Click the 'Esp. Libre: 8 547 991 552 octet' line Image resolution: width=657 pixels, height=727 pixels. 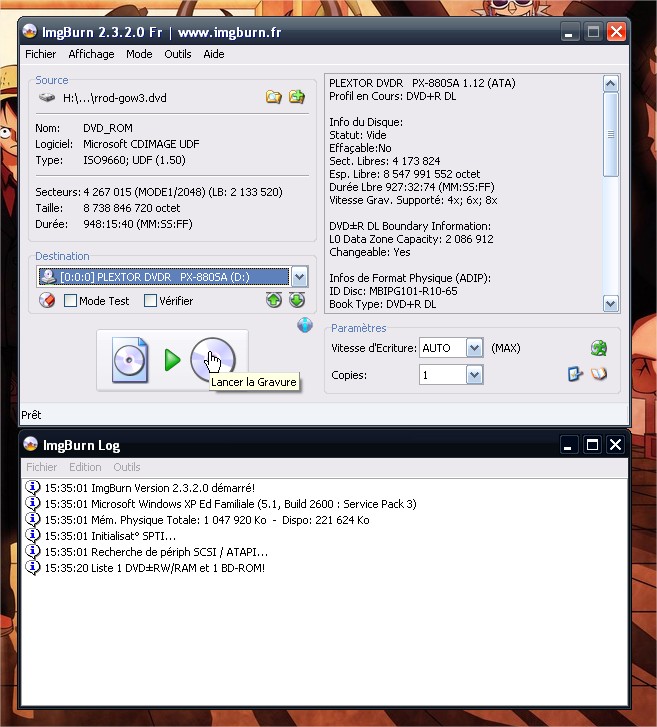coord(404,174)
